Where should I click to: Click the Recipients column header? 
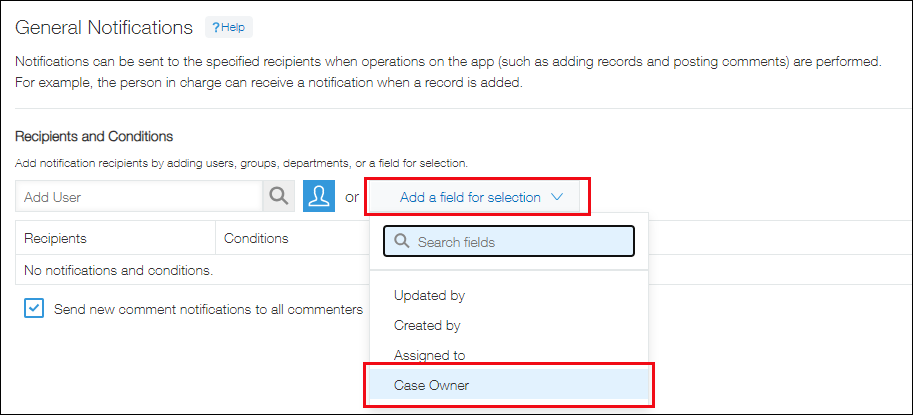(x=55, y=239)
